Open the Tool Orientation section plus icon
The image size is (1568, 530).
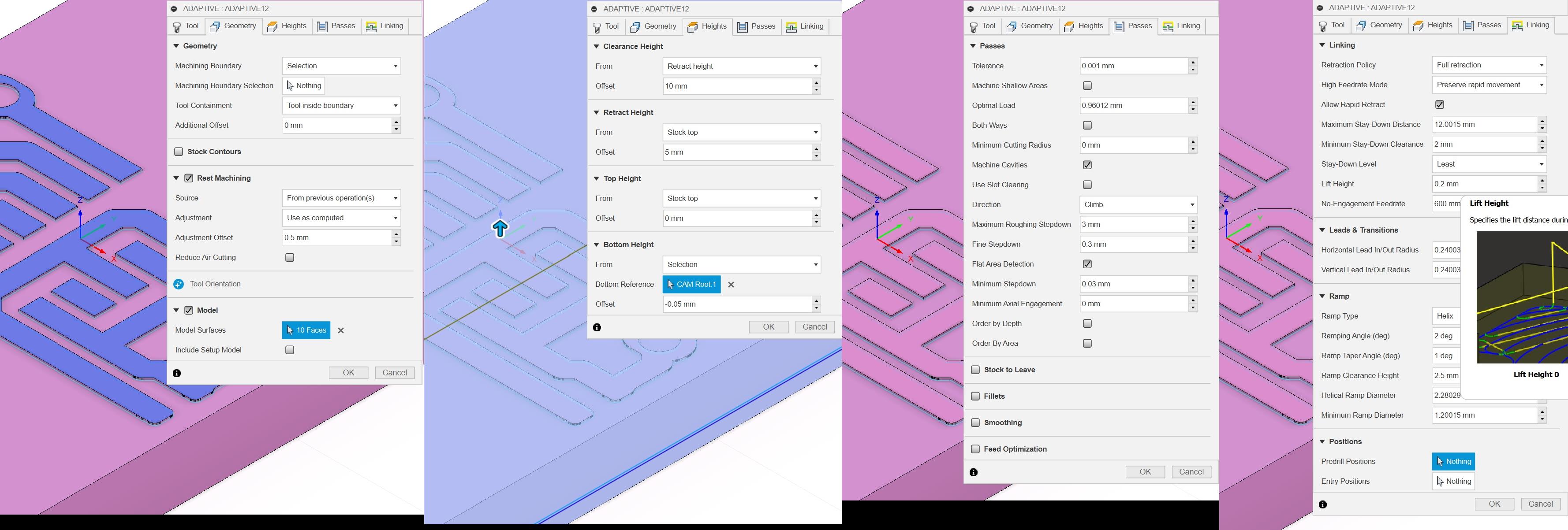coord(178,284)
